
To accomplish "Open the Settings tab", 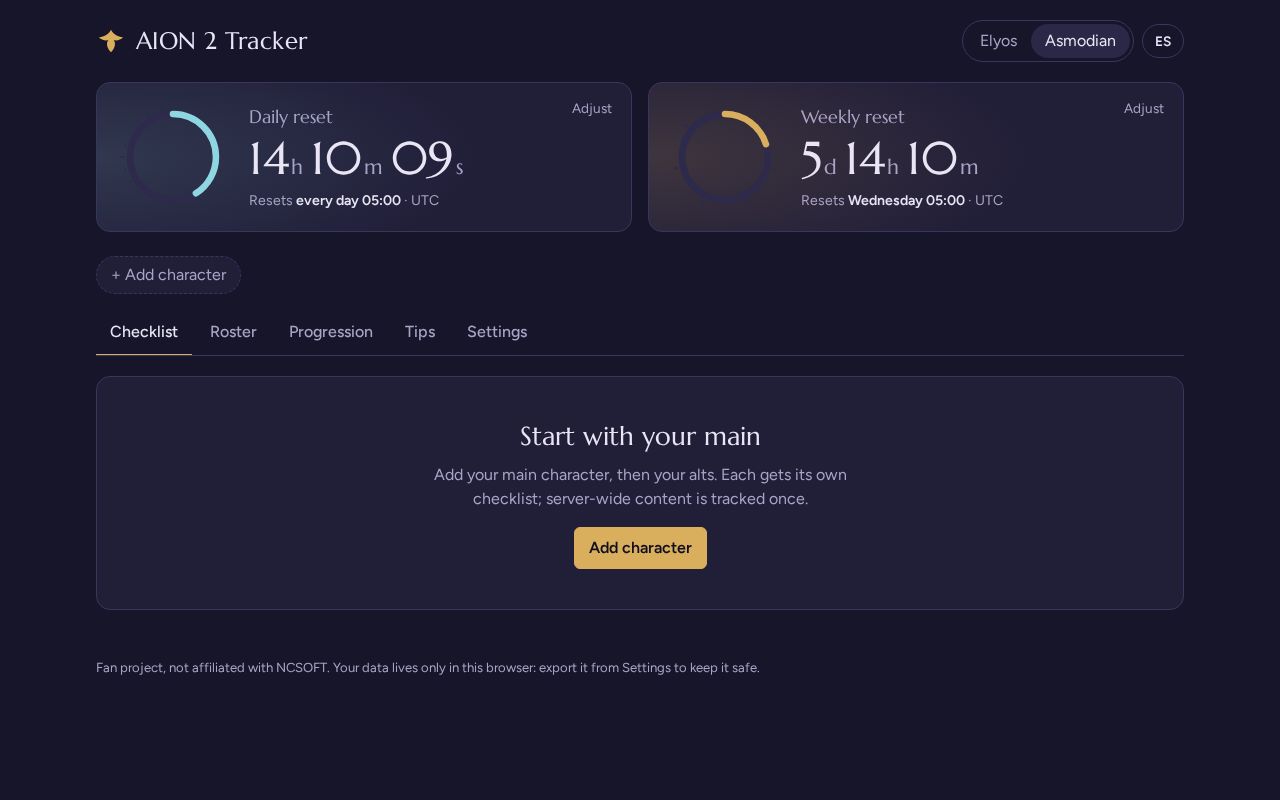I will (497, 332).
